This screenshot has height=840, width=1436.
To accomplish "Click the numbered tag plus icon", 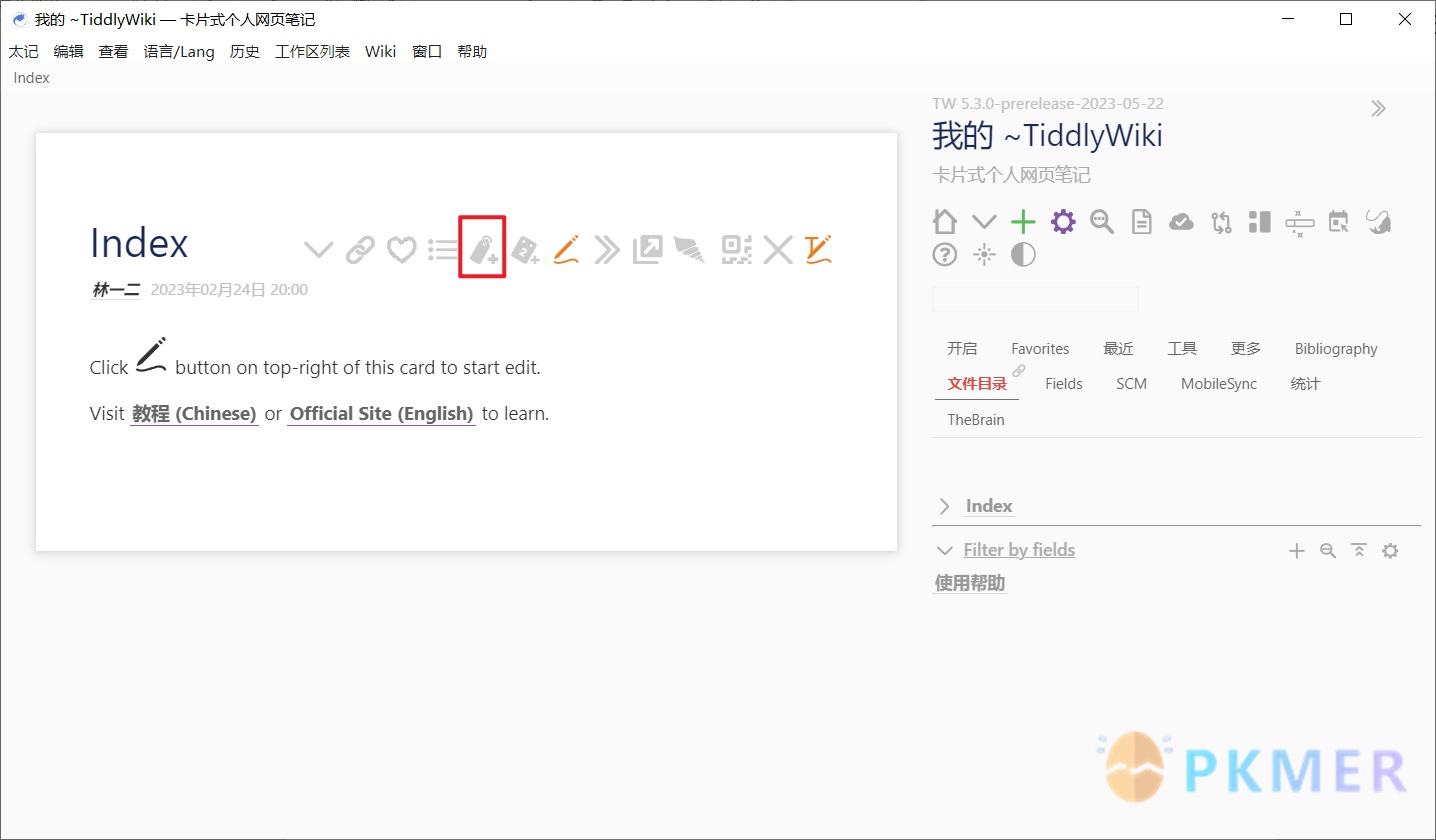I will 526,249.
